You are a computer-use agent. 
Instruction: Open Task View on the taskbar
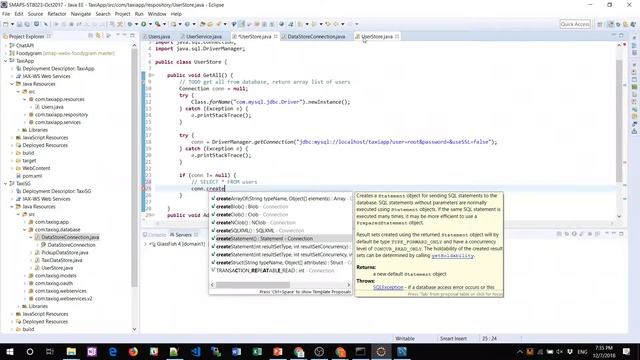(50, 351)
